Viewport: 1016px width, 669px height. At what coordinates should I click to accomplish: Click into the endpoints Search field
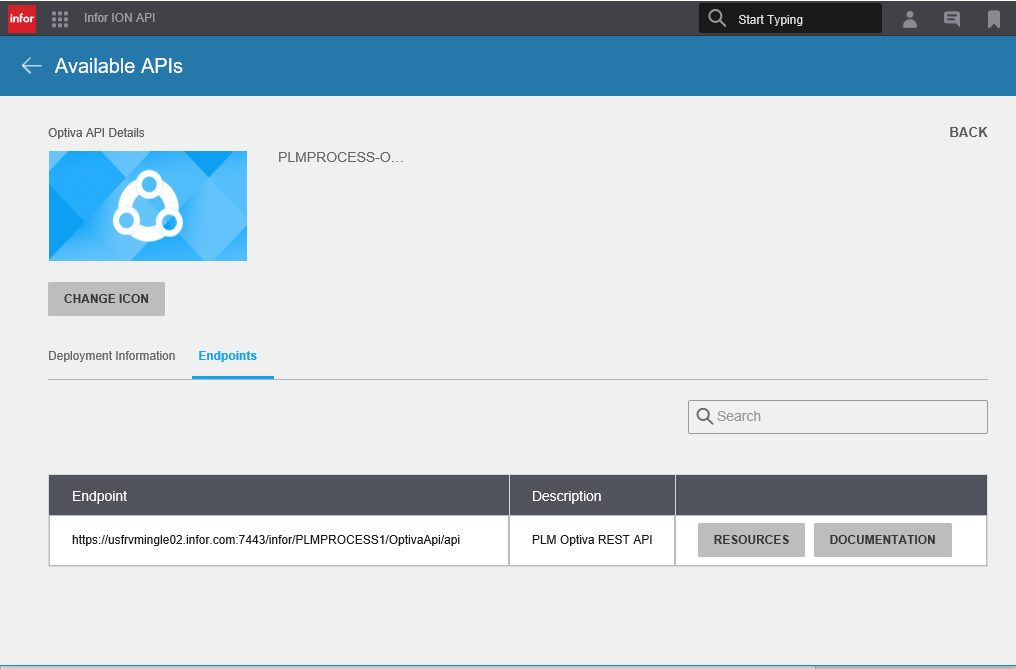tap(838, 417)
